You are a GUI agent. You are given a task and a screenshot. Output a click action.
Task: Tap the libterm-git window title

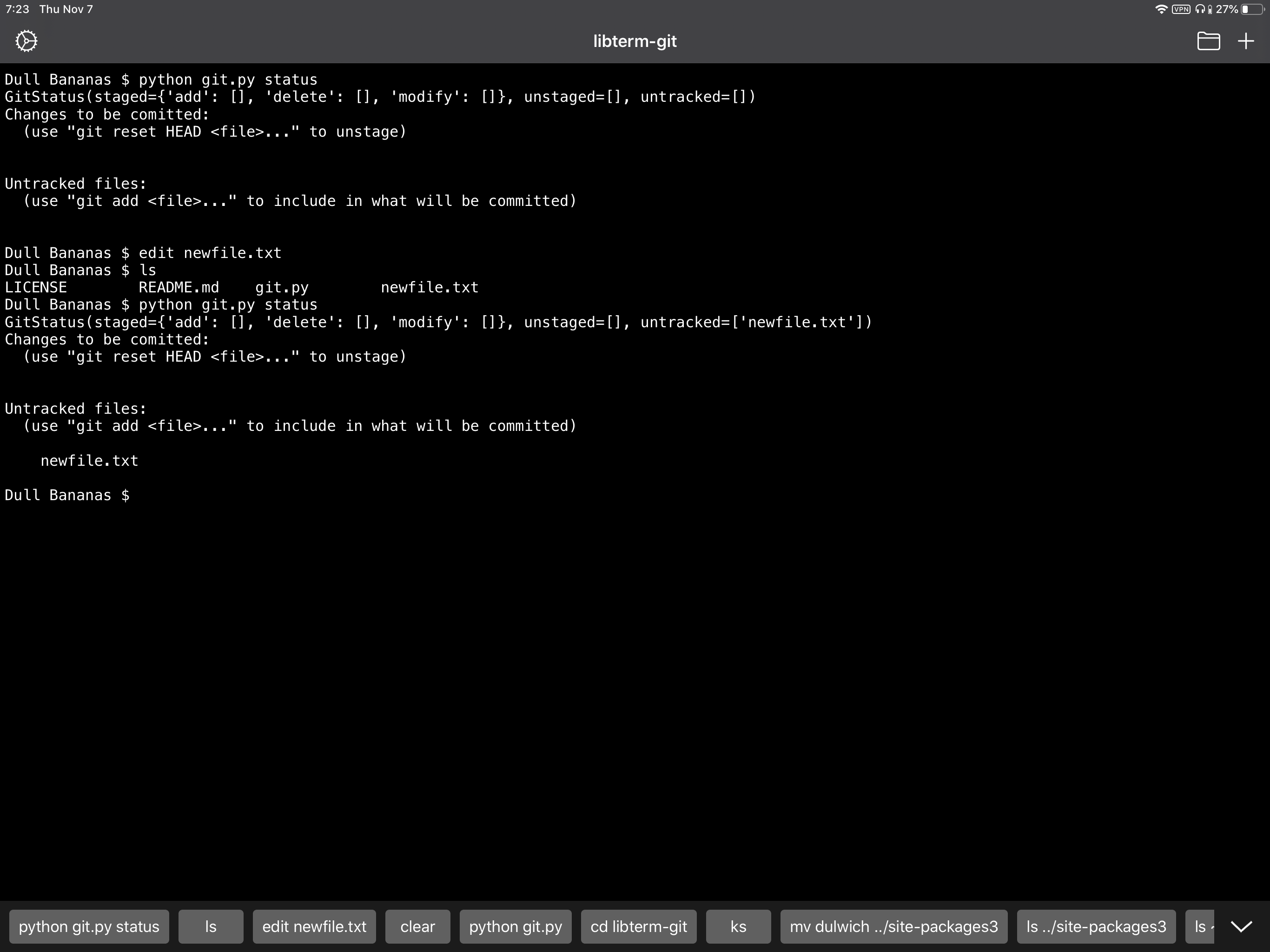[x=635, y=41]
